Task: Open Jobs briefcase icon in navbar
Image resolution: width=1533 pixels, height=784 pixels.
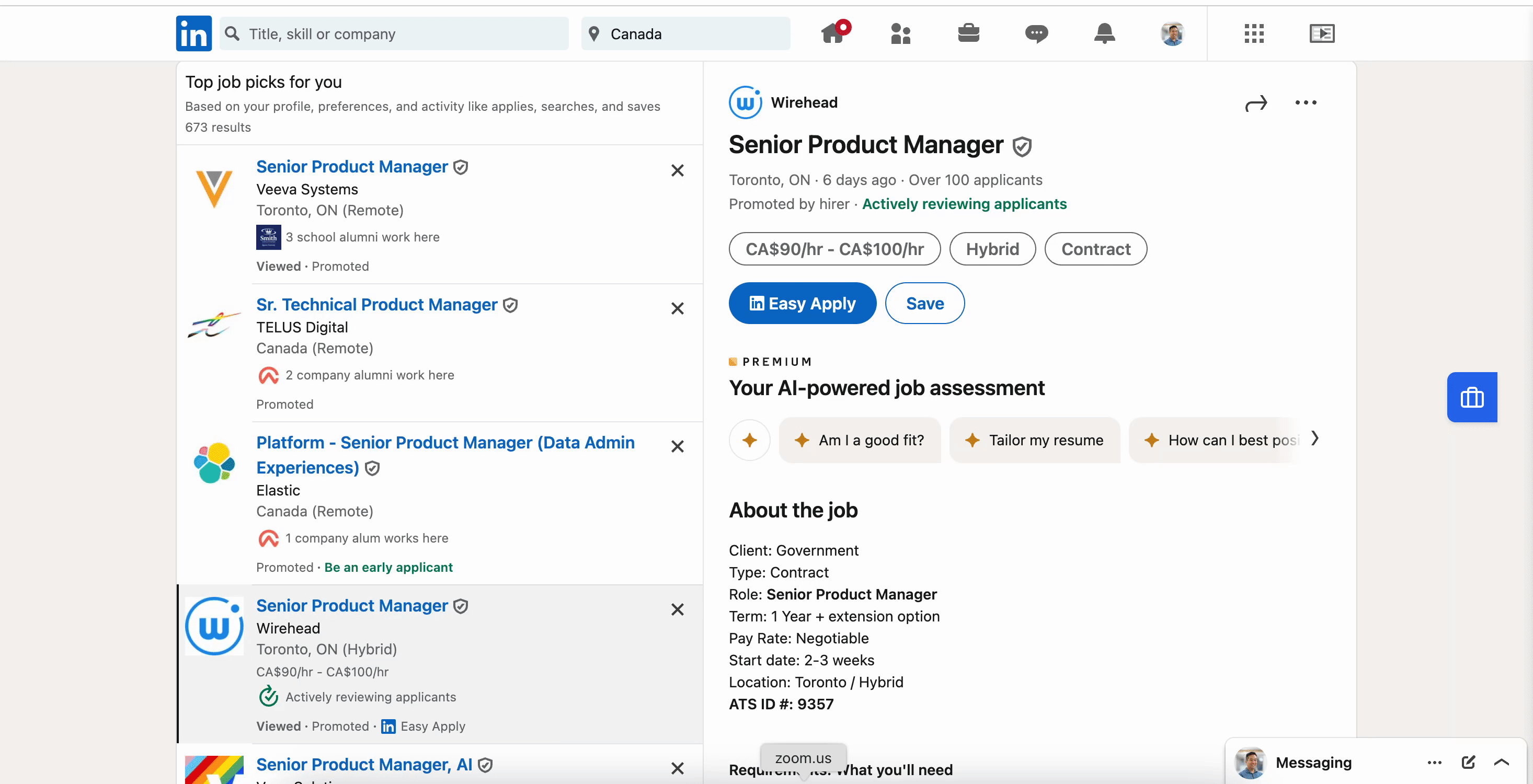Action: (x=968, y=33)
